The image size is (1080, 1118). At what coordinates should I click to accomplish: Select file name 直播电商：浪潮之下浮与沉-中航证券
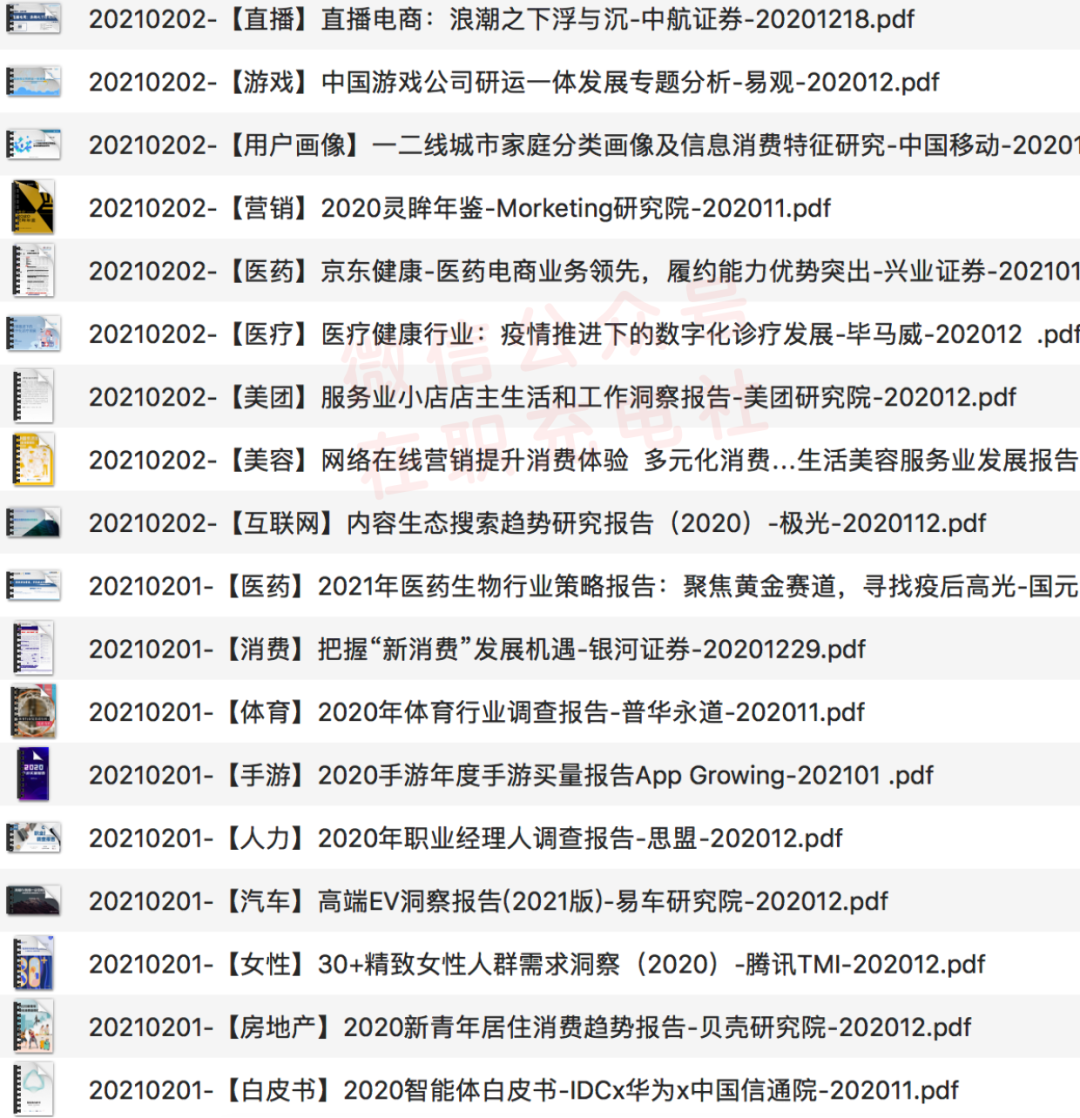point(501,19)
